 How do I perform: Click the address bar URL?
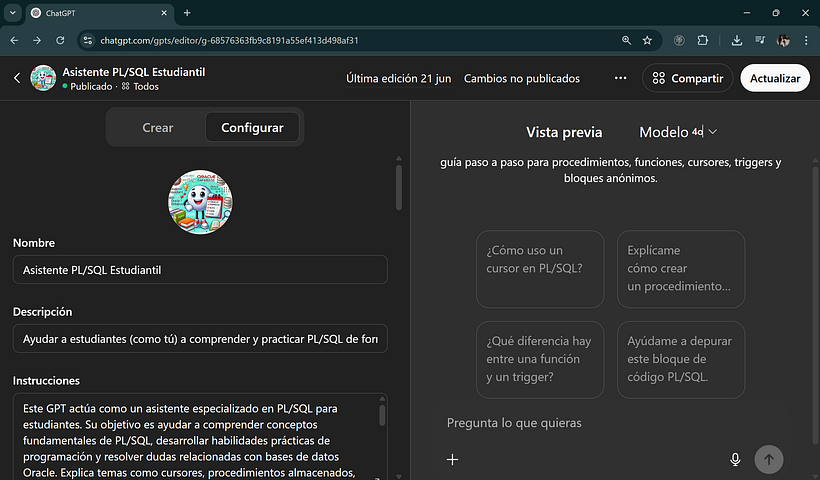click(229, 40)
